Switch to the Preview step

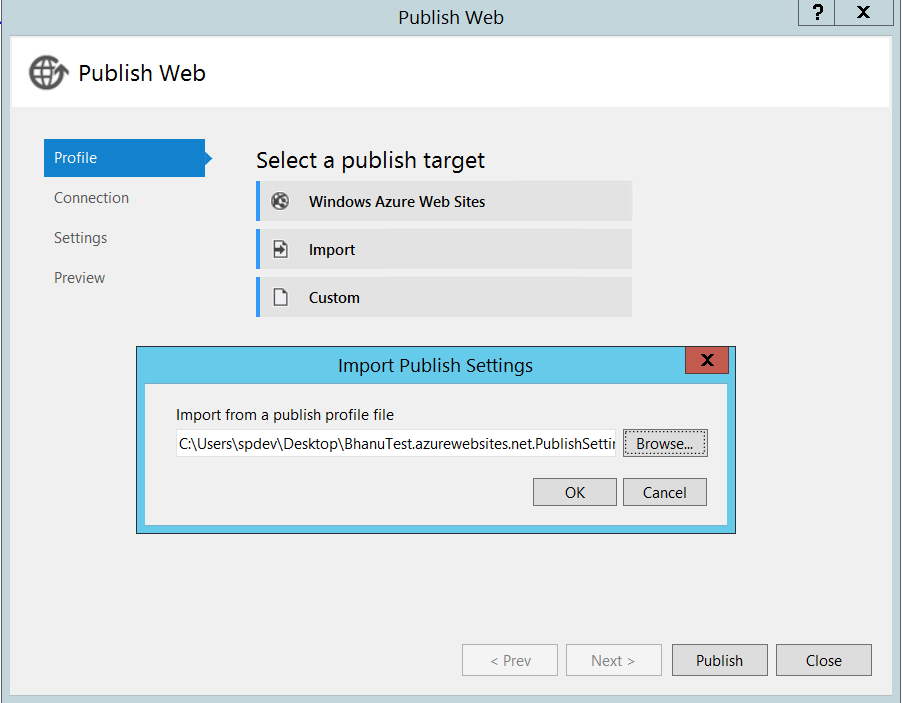point(79,278)
